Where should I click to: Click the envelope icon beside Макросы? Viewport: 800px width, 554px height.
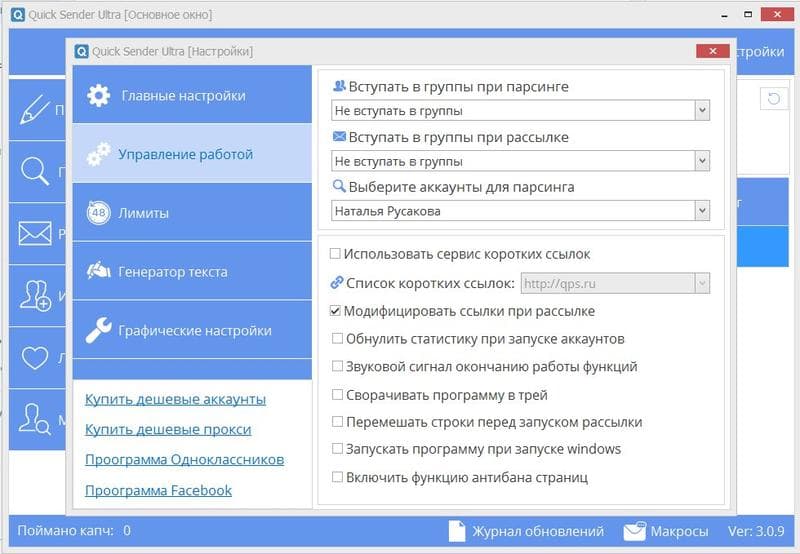pyautogui.click(x=635, y=531)
